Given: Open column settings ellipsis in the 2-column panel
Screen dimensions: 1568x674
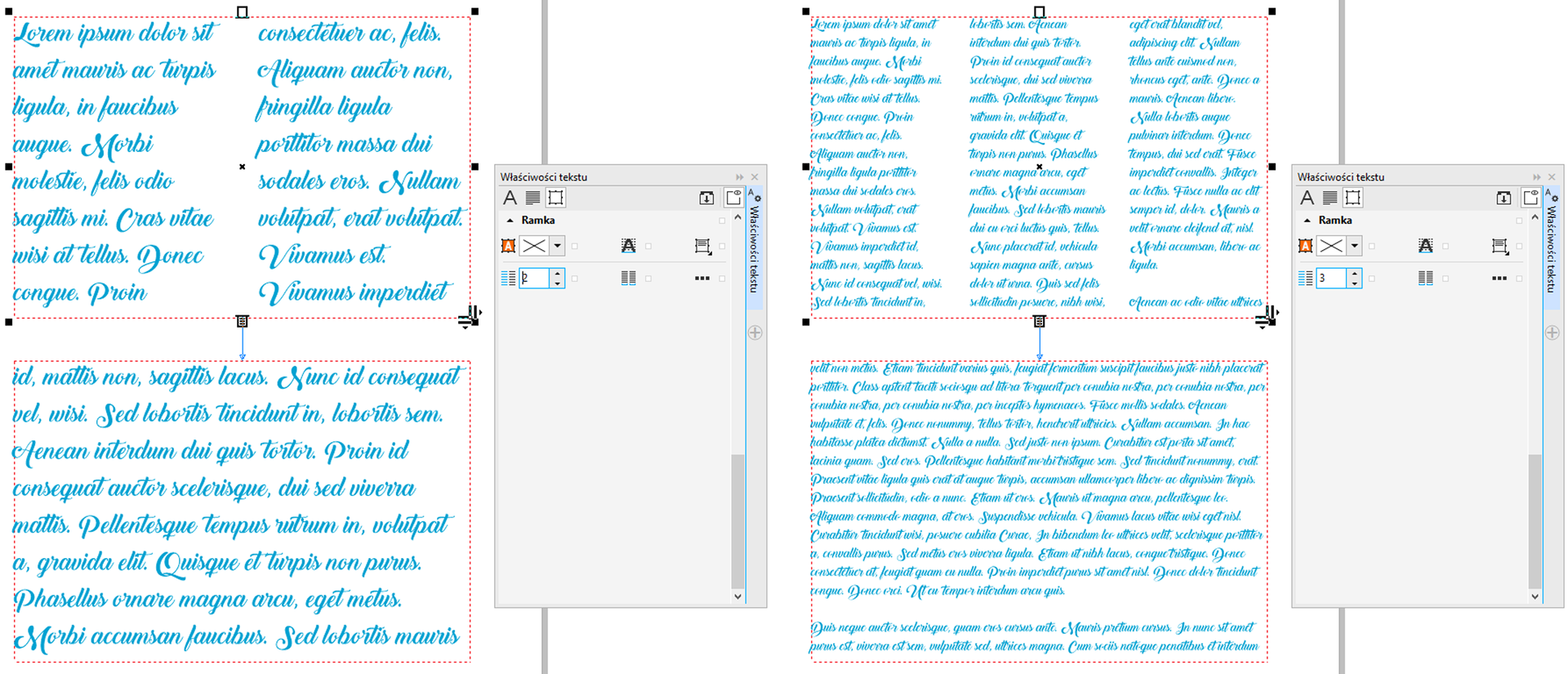Looking at the screenshot, I should pos(702,279).
